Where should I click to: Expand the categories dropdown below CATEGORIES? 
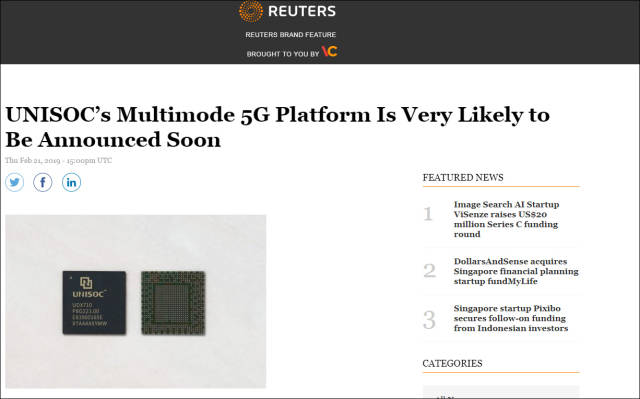501,392
